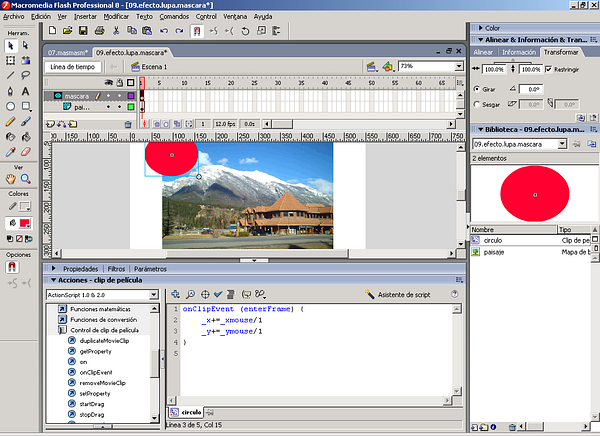The width and height of the screenshot is (600, 436).
Task: Click the Eraser tool
Action: (27, 151)
